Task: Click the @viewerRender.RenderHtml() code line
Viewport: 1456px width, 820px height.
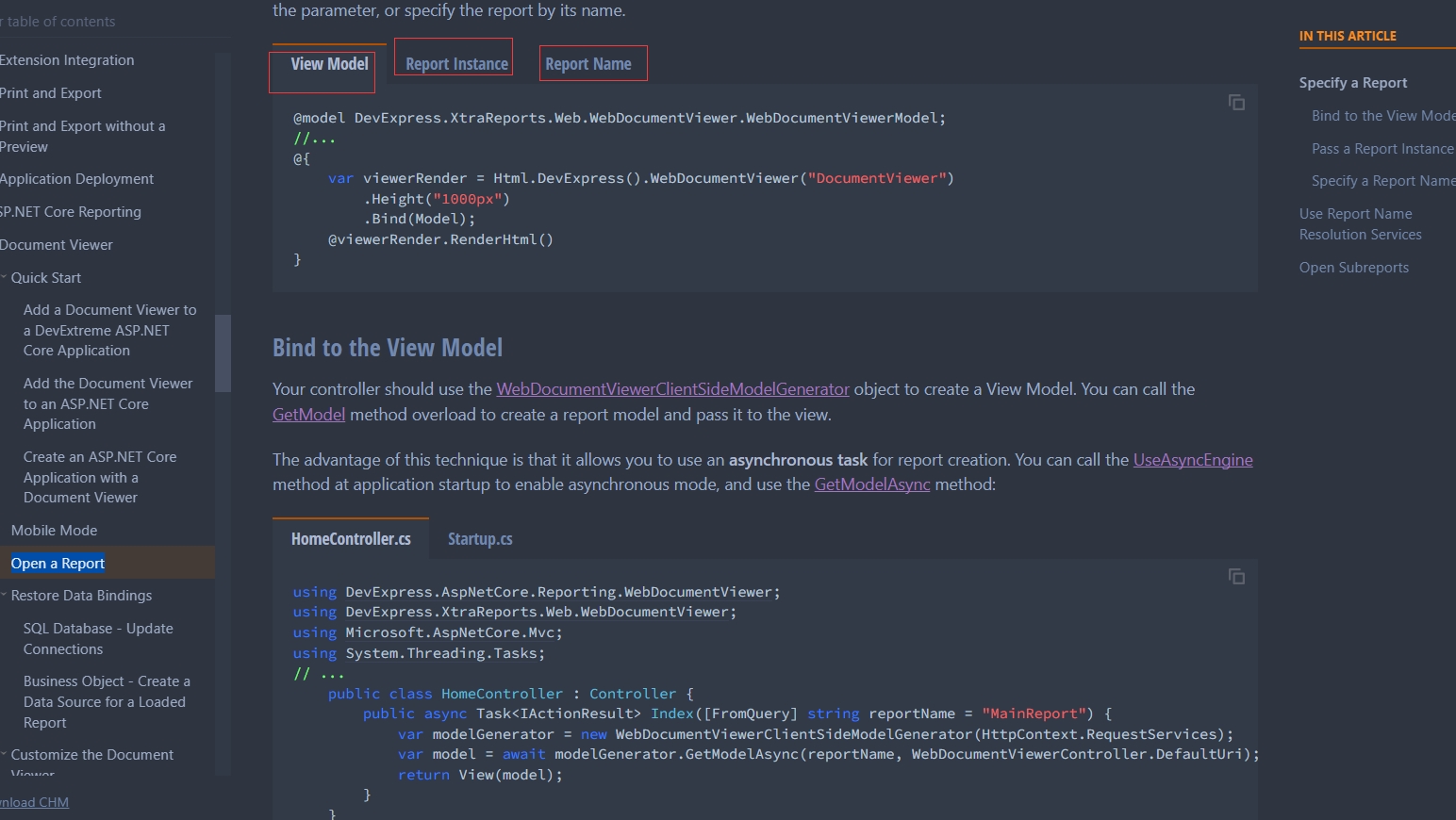Action: click(x=440, y=239)
